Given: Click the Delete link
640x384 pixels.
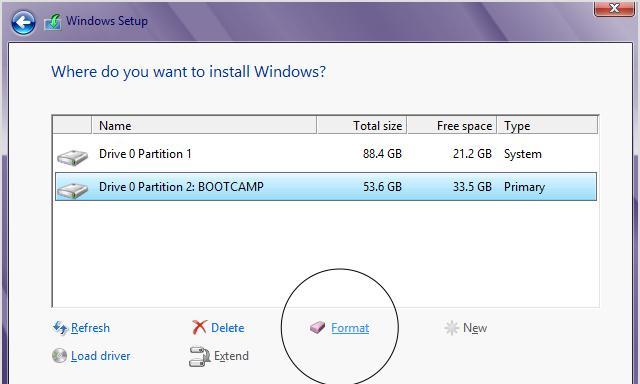Looking at the screenshot, I should (x=227, y=328).
